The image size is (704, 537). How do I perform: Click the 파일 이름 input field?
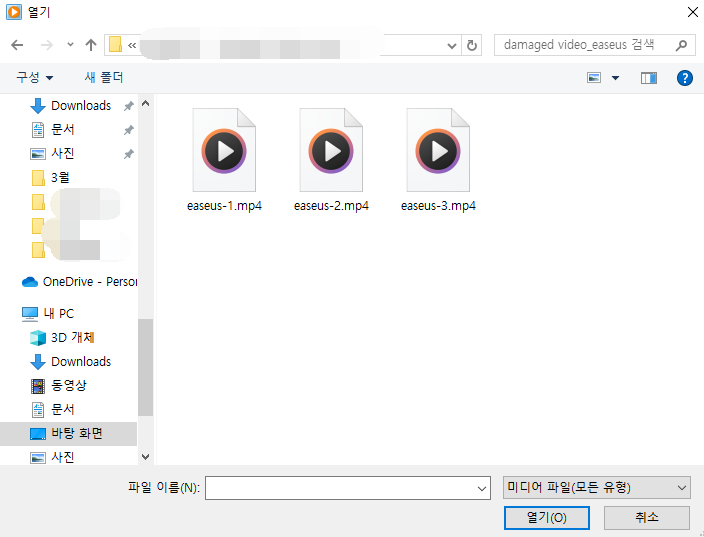pos(348,488)
